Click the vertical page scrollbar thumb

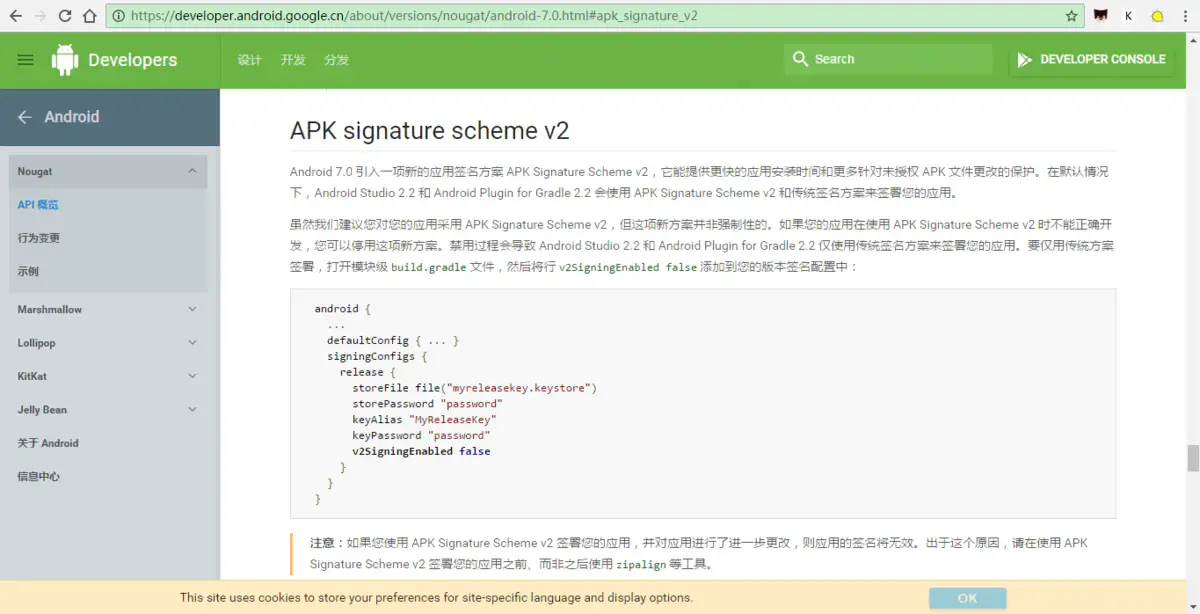(1192, 458)
